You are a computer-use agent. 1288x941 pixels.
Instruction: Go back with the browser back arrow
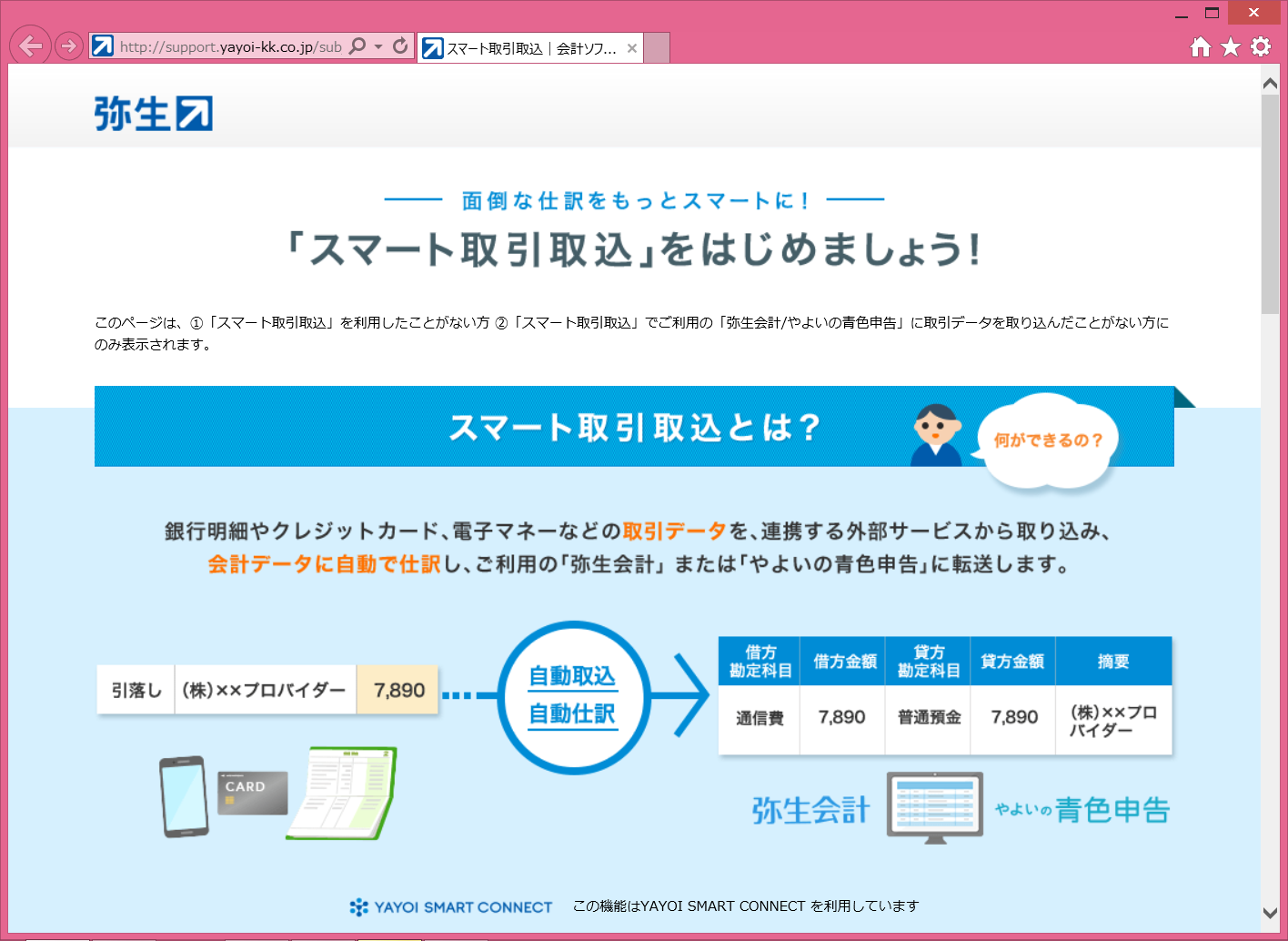click(x=30, y=46)
